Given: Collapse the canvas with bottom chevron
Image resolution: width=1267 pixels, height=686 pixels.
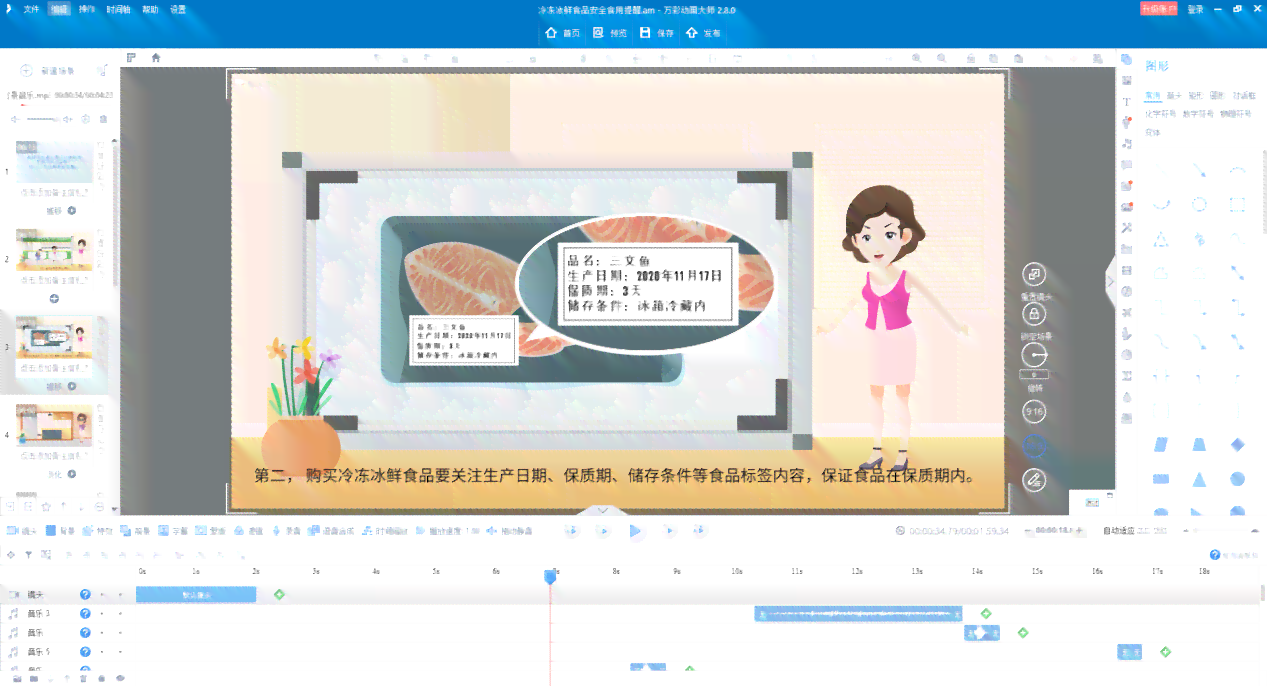Looking at the screenshot, I should (x=602, y=510).
